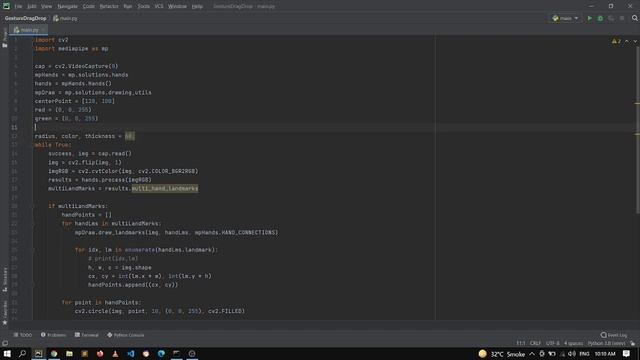
Task: Open the TODO tool window
Action: point(22,335)
